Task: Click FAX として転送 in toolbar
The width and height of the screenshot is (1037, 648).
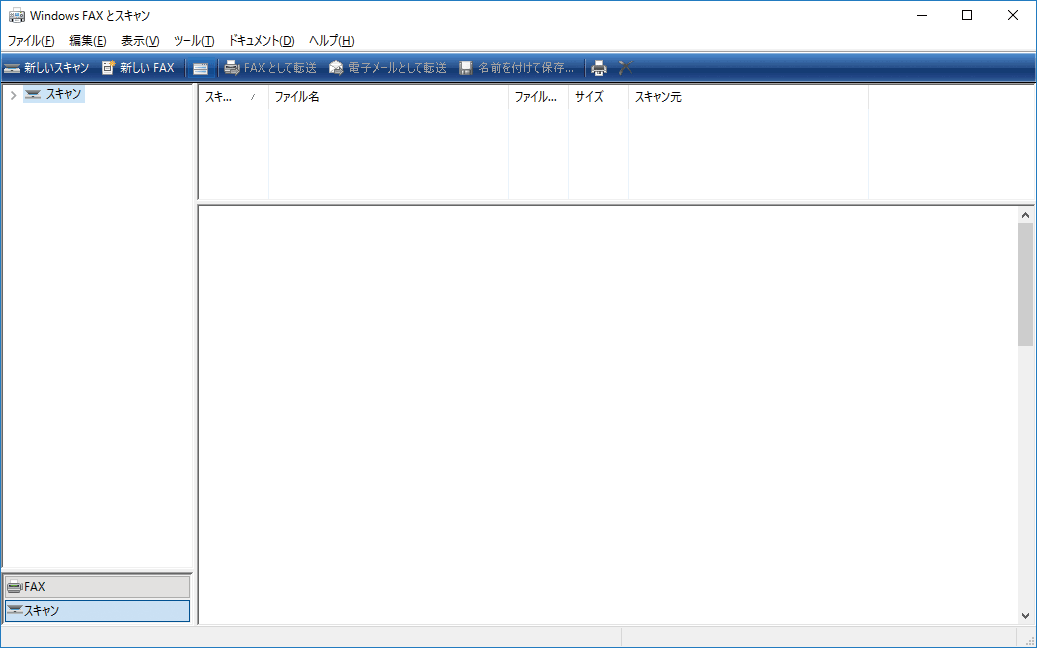Action: tap(270, 68)
